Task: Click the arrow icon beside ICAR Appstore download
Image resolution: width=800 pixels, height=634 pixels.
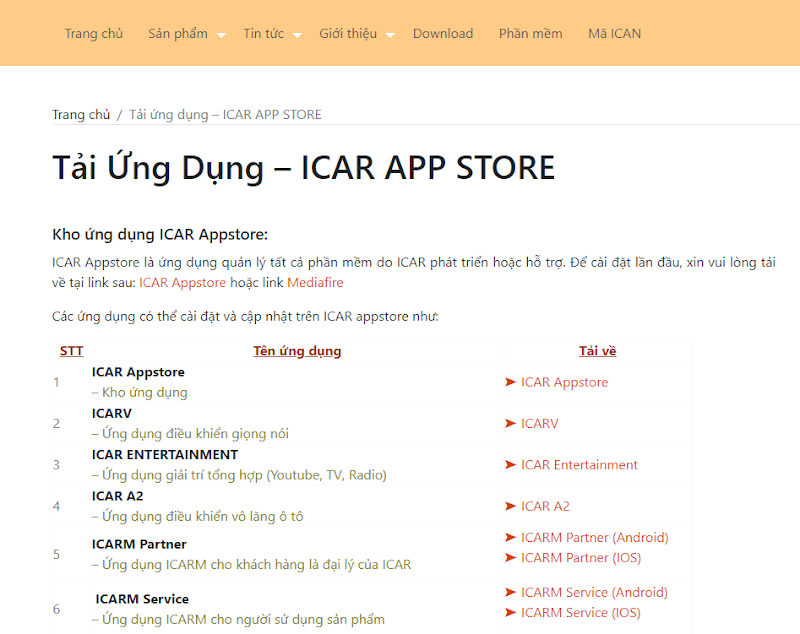Action: point(510,382)
